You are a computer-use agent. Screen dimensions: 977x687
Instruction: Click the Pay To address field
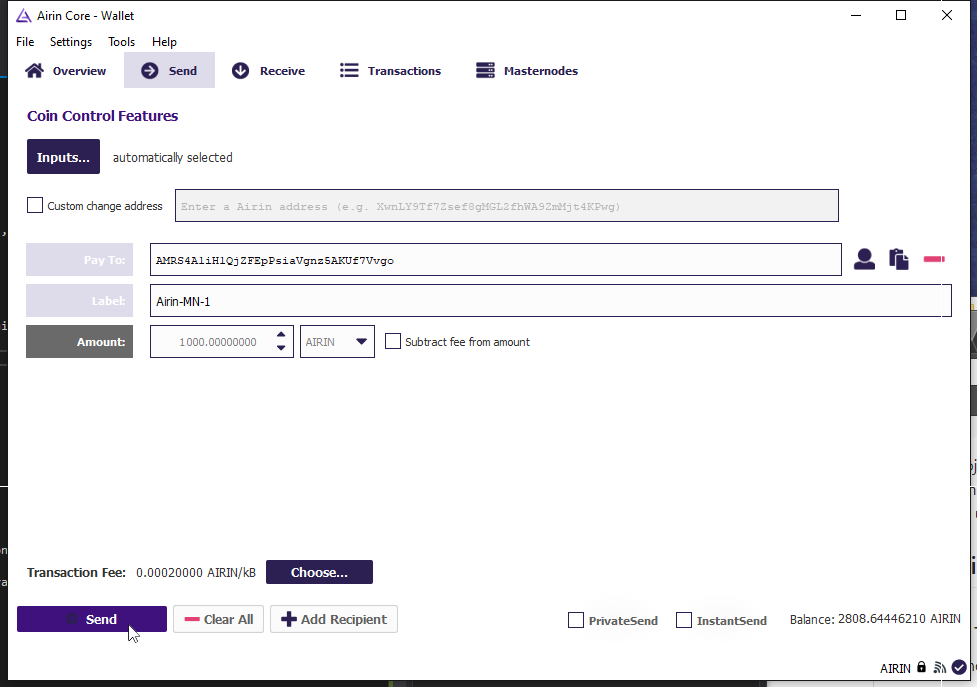click(x=495, y=260)
